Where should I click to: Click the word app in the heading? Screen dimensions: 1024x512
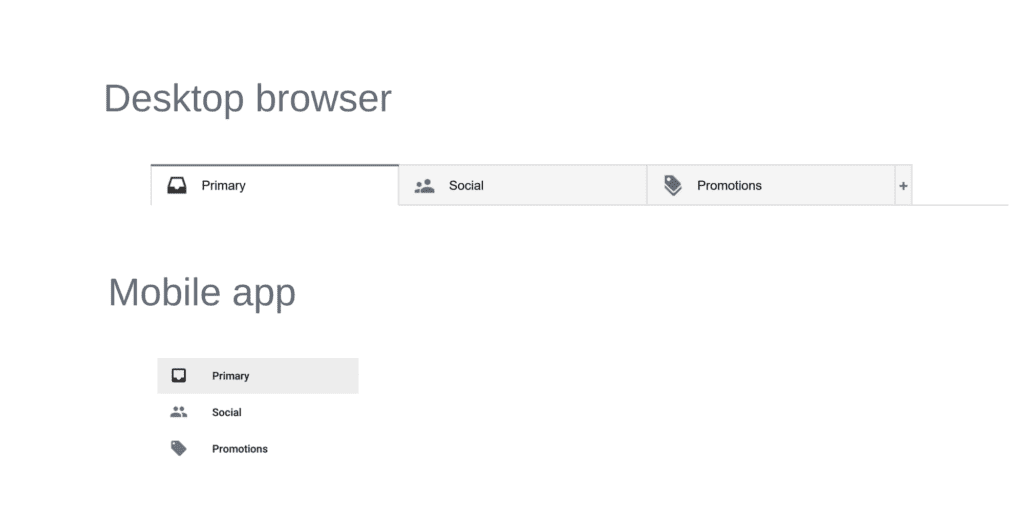(x=264, y=295)
